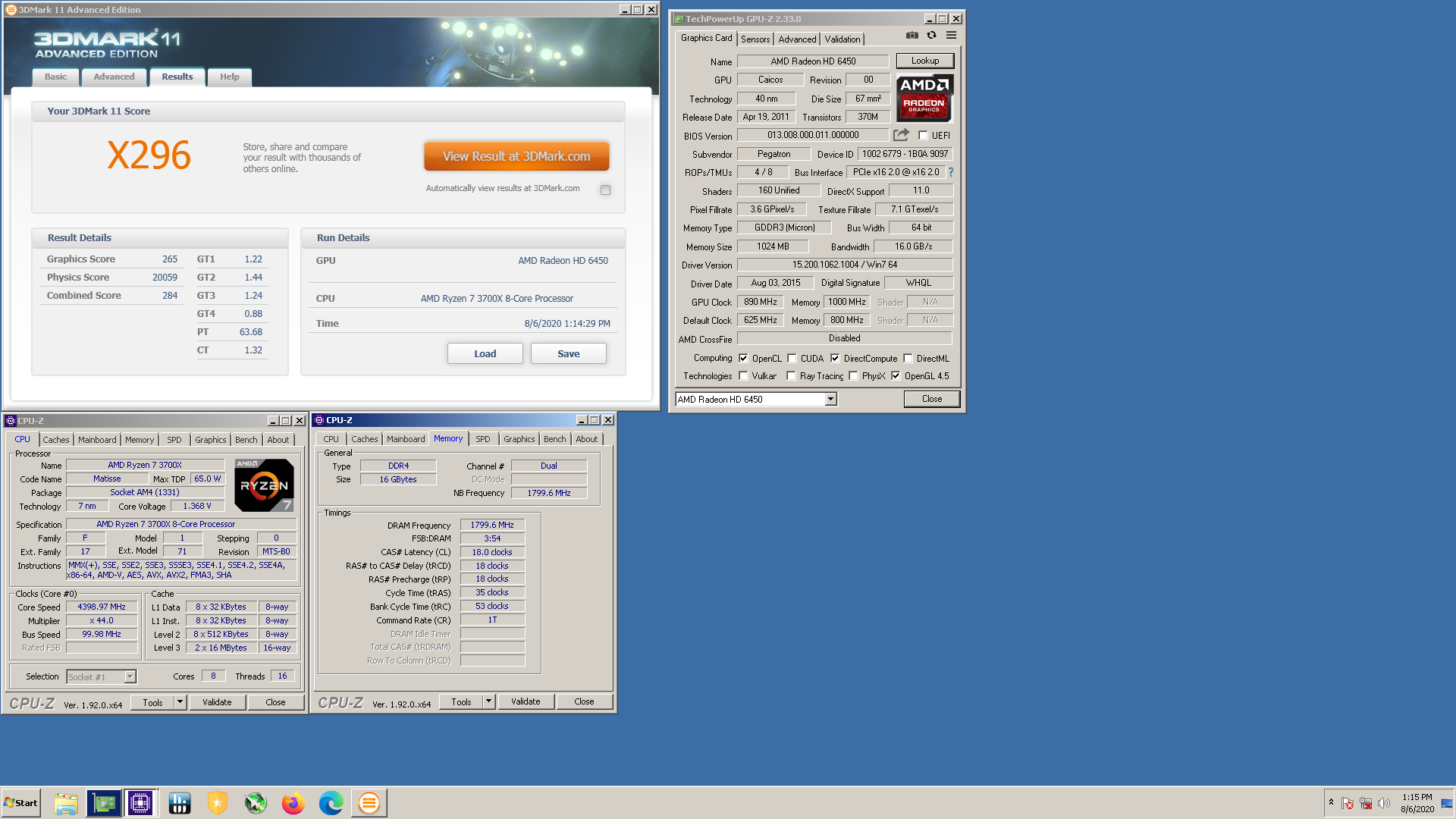This screenshot has height=819, width=1456.
Task: Click the network disconnected tray icon
Action: pos(1366,803)
